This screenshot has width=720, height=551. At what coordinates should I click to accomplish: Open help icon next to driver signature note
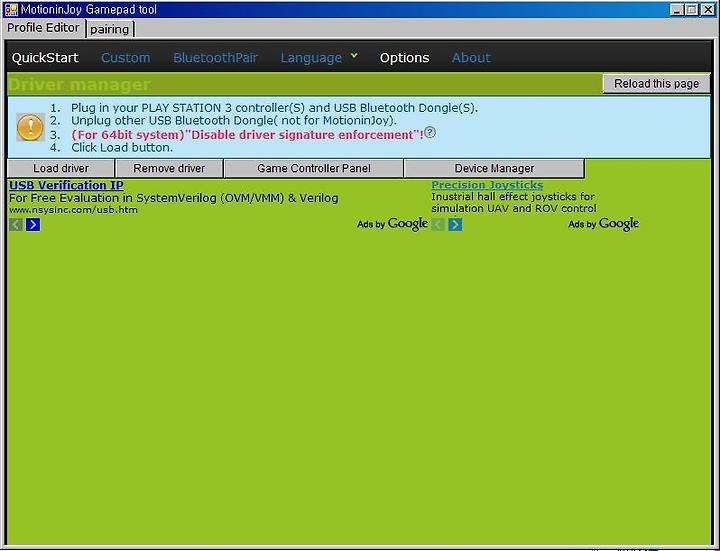point(430,133)
